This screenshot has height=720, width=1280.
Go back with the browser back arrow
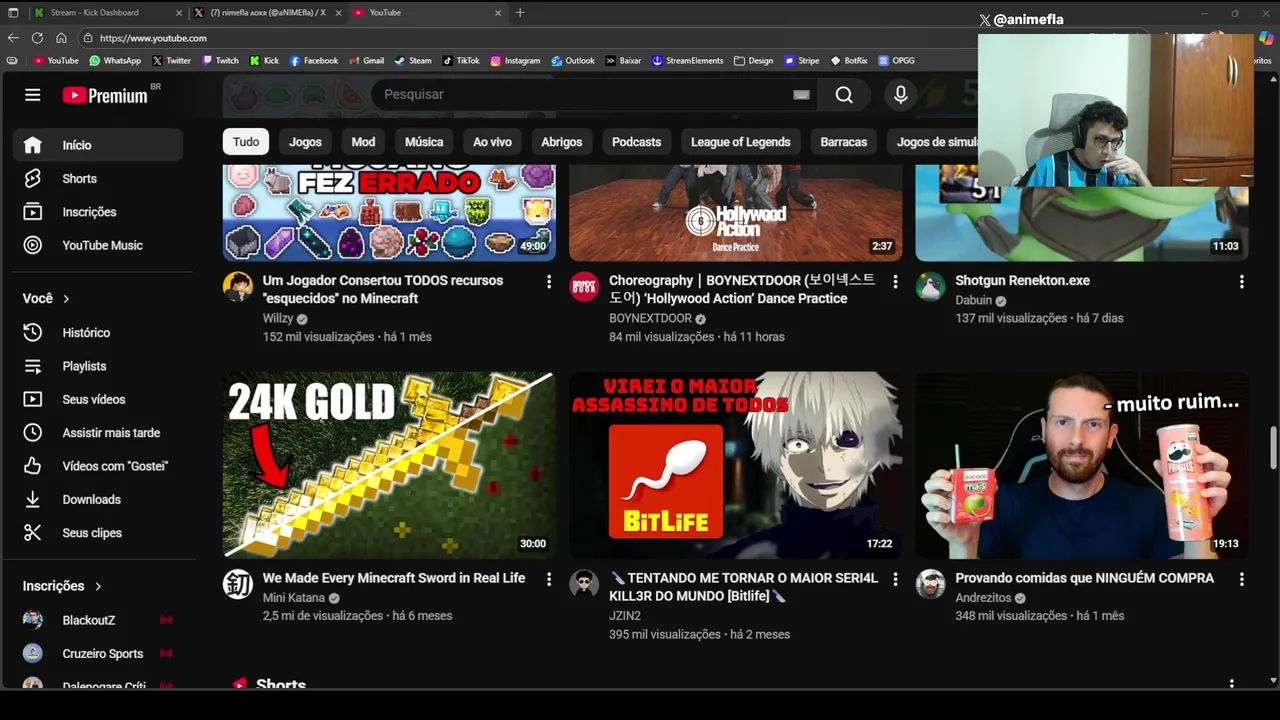(13, 38)
